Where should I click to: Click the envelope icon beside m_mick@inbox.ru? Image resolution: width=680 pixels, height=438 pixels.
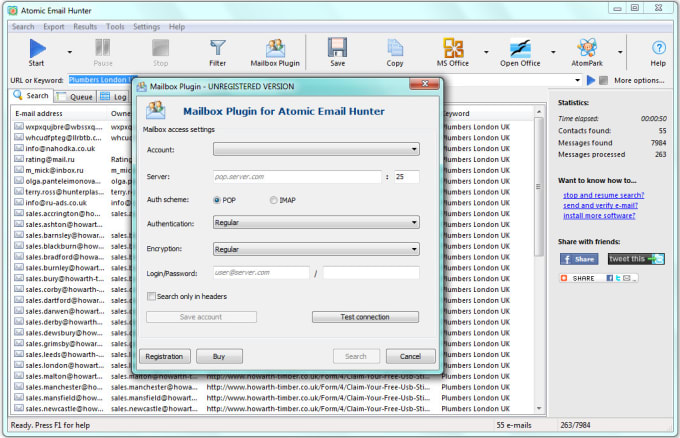[19, 170]
